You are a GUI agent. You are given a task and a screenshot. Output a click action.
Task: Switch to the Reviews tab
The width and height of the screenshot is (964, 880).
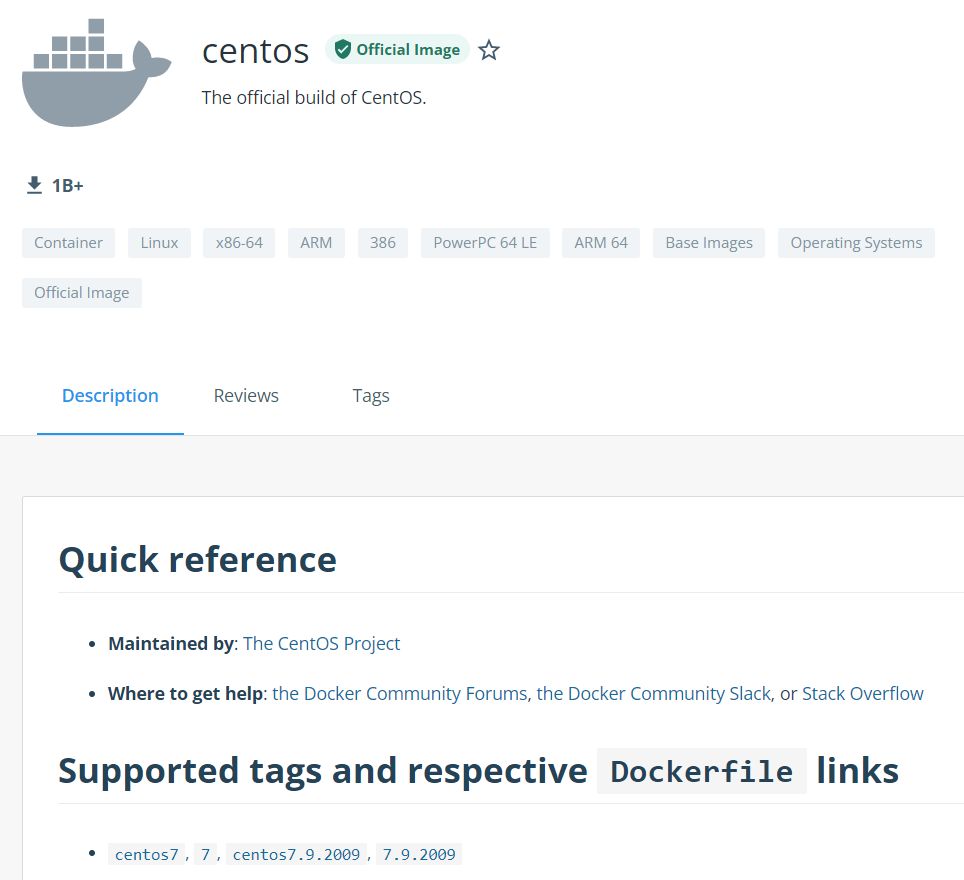246,395
